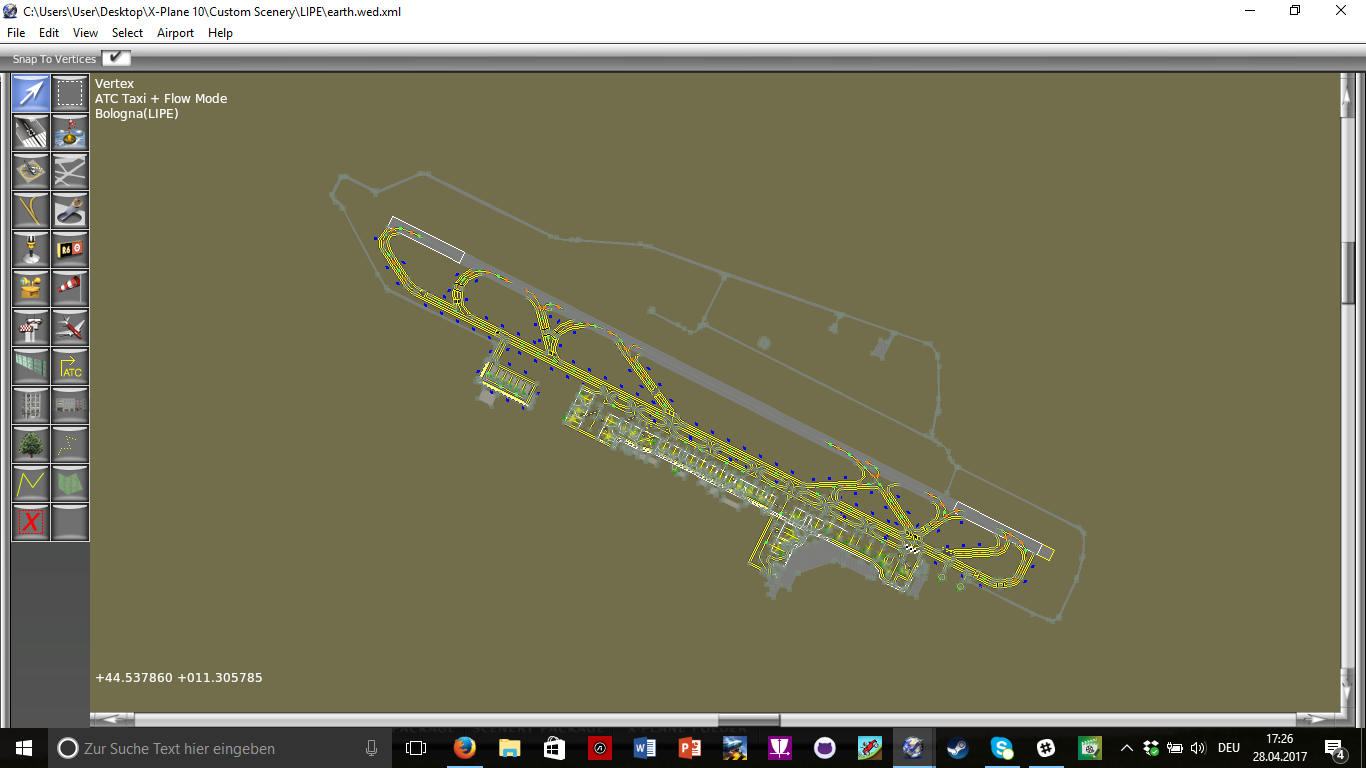Choose the Airport Boundary fence tool

pyautogui.click(x=31, y=367)
